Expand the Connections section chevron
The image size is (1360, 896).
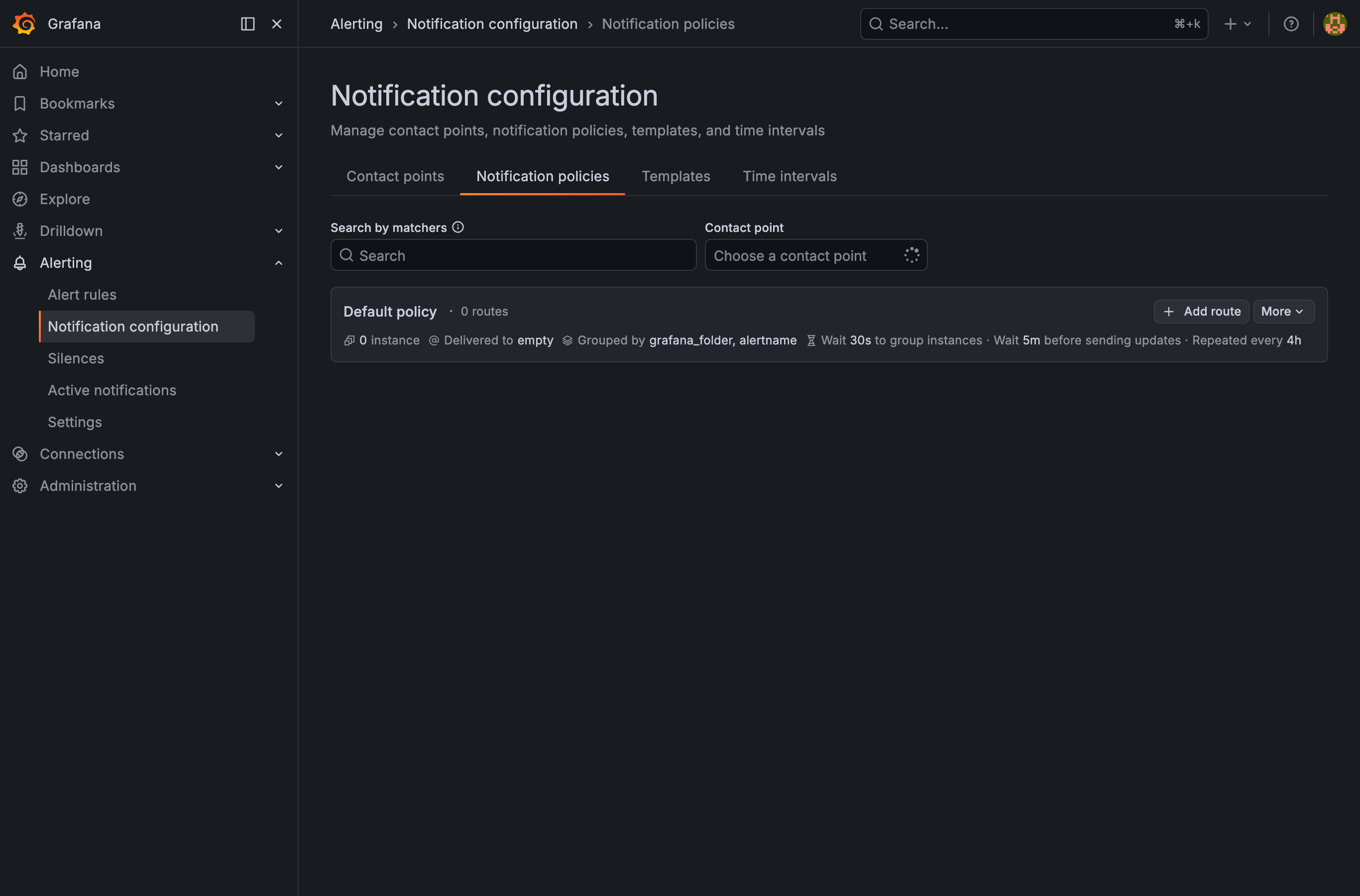(x=279, y=453)
